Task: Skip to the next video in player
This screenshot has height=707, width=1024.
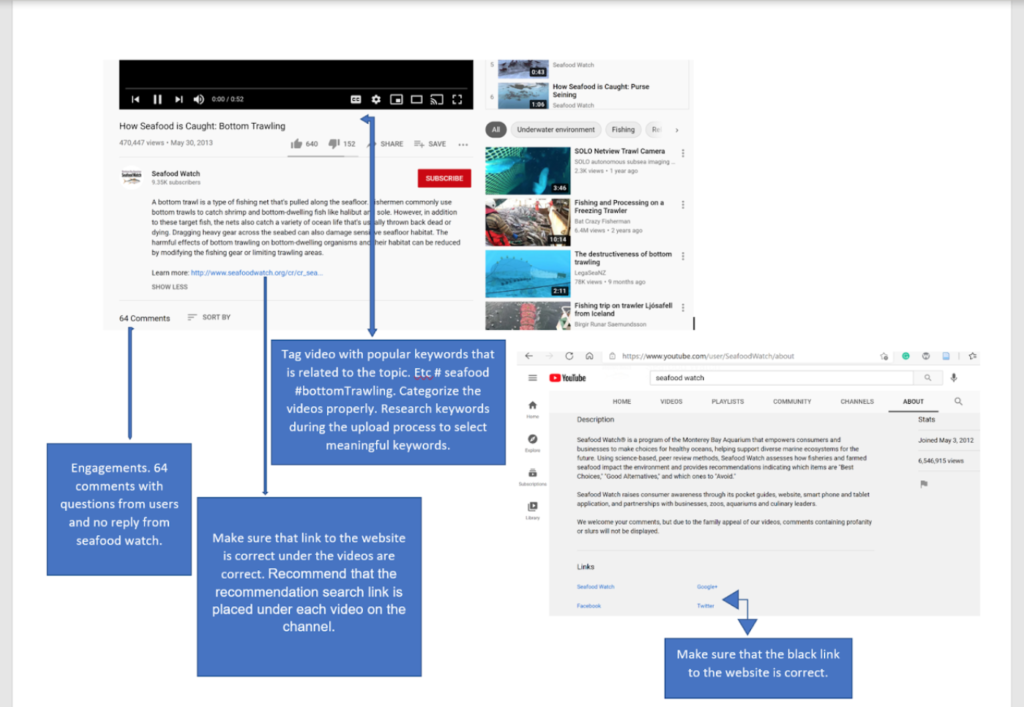Action: pos(178,99)
